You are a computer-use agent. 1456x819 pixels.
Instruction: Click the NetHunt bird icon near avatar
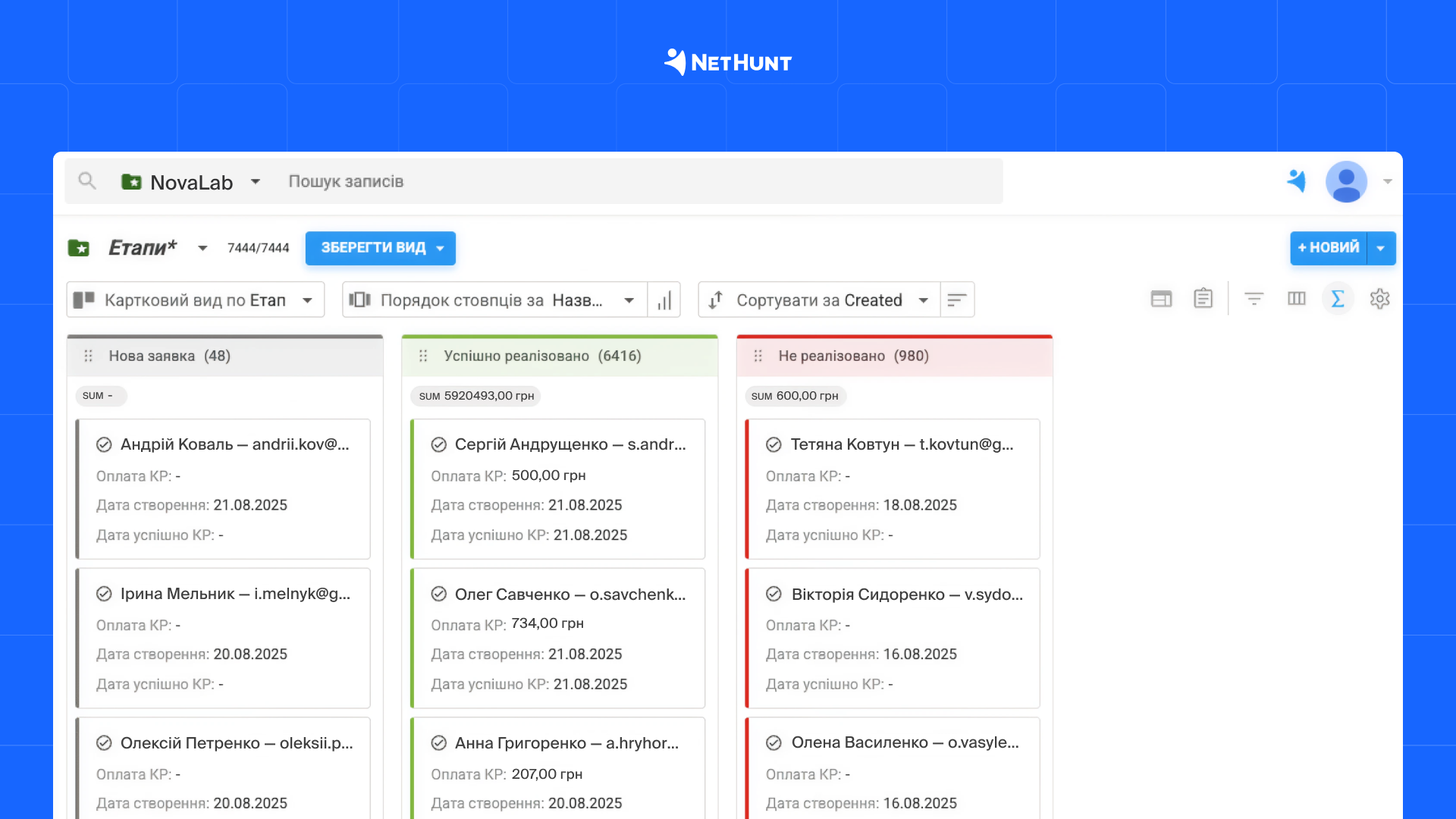click(1297, 181)
